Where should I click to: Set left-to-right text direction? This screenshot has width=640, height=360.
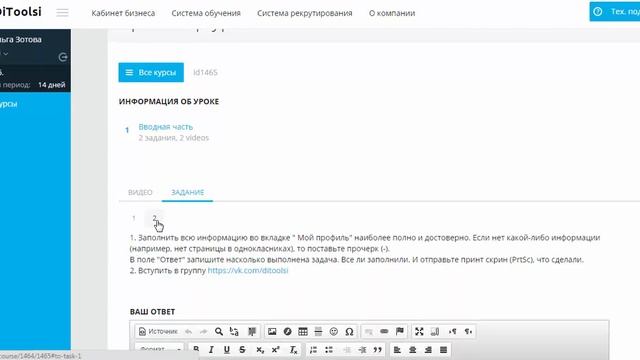[453, 331]
